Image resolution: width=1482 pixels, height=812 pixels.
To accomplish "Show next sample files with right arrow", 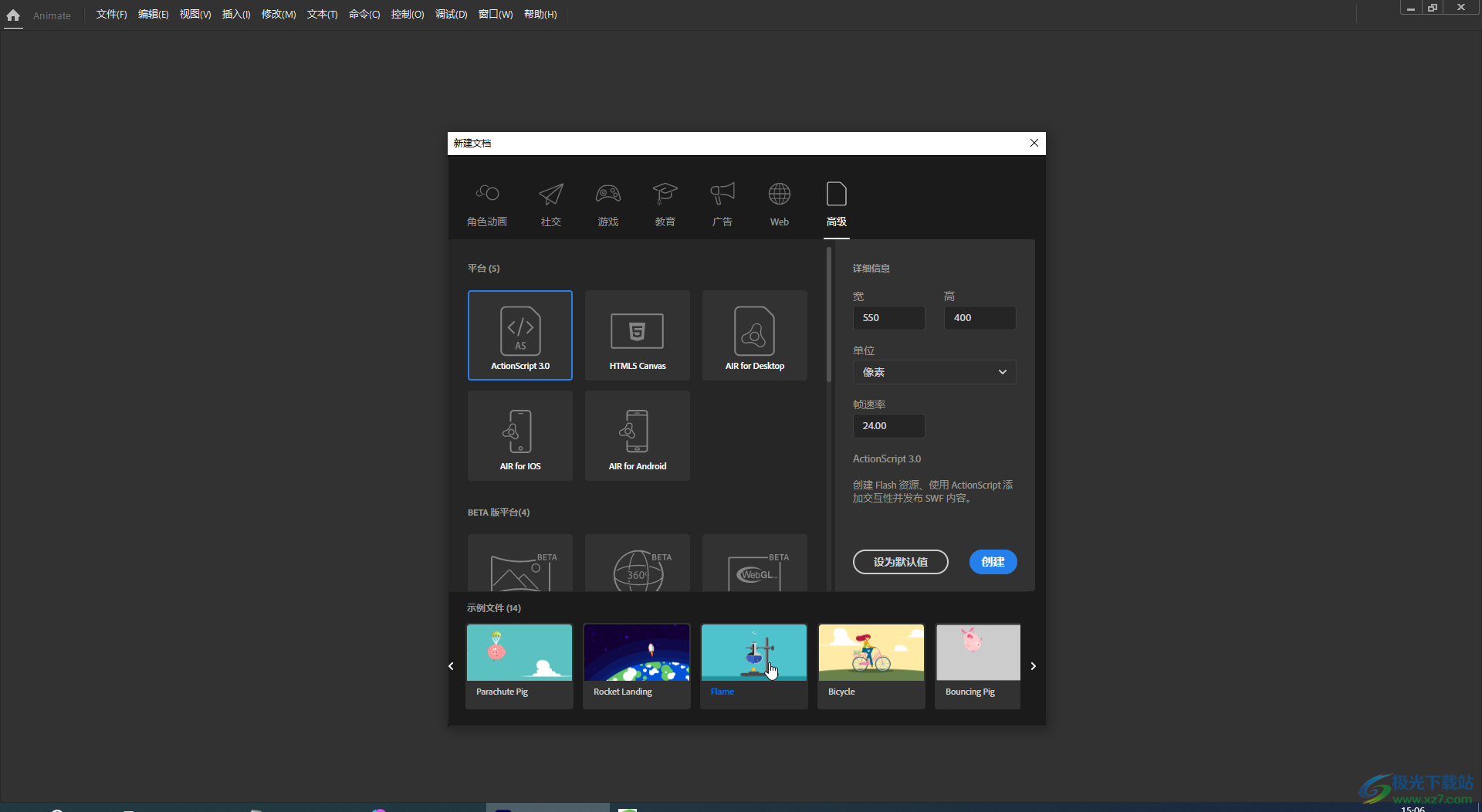I will [1033, 666].
